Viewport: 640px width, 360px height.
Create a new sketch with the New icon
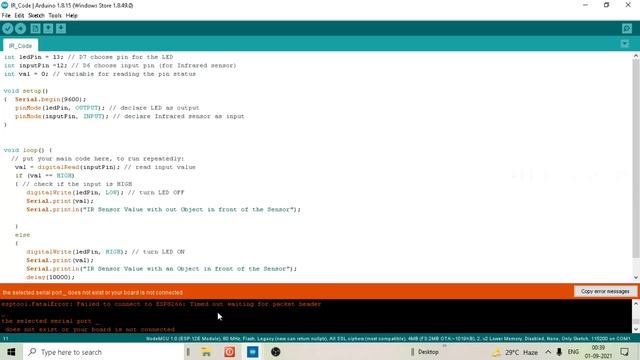coord(36,29)
